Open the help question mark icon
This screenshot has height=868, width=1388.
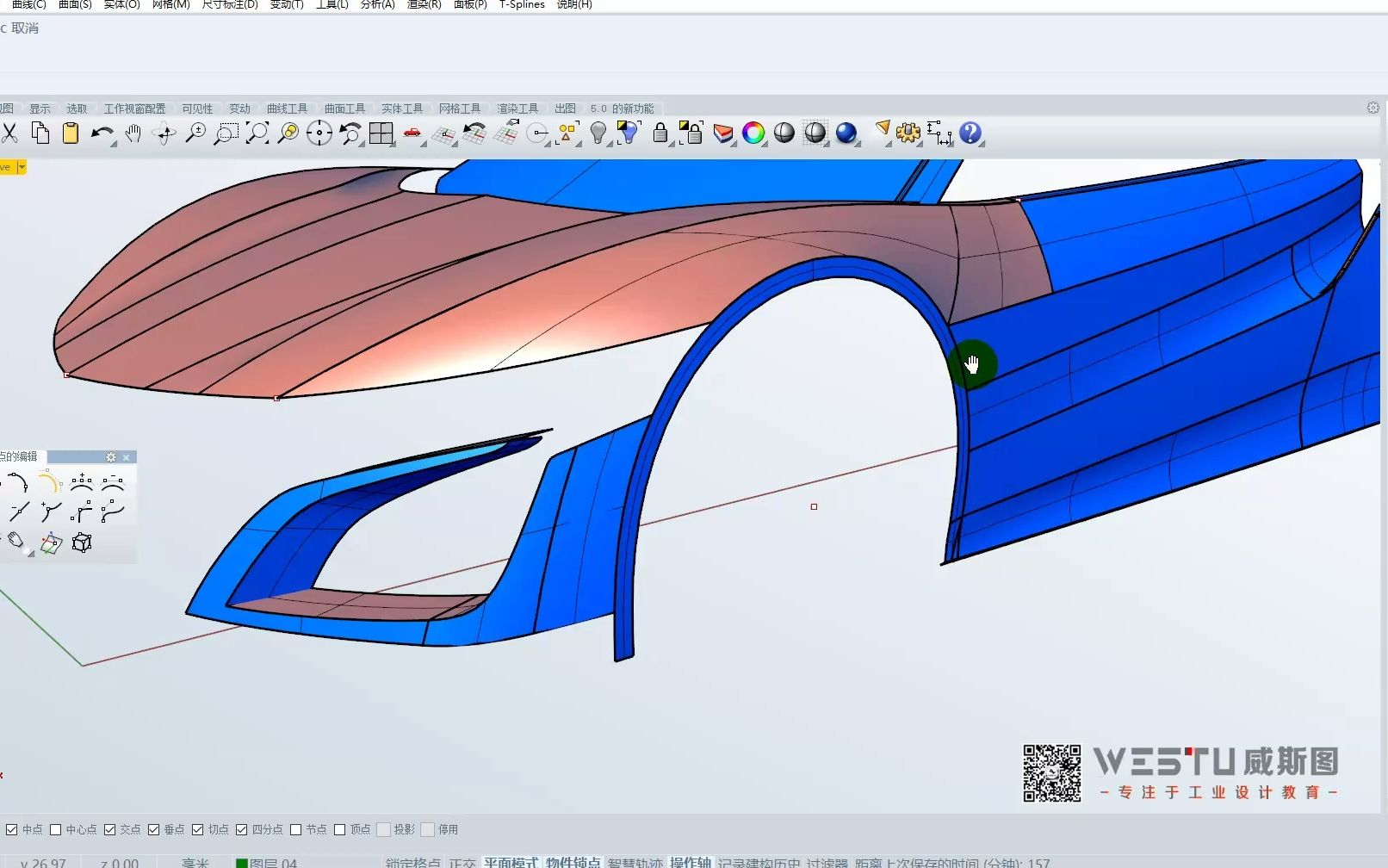pos(970,133)
